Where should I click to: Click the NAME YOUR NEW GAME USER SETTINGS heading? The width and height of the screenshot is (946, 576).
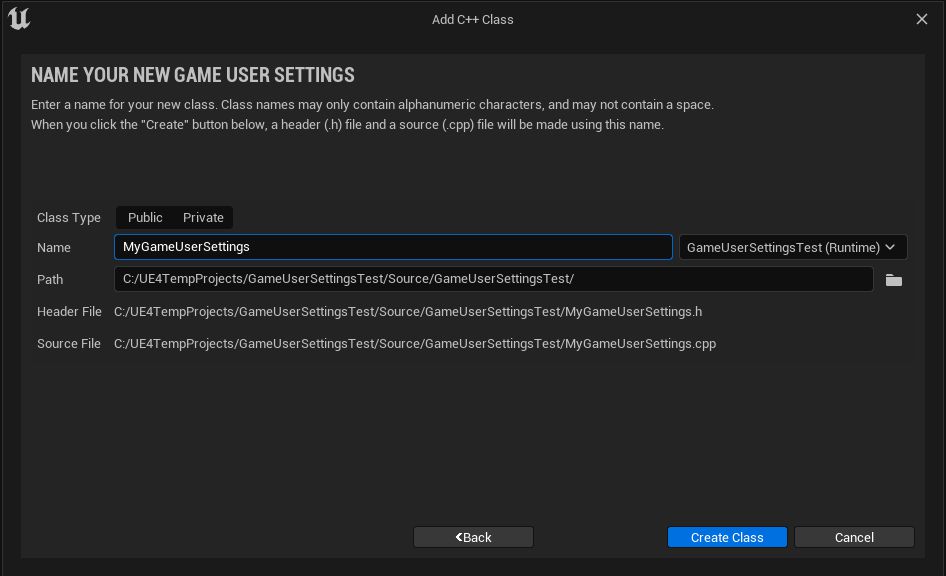(193, 75)
